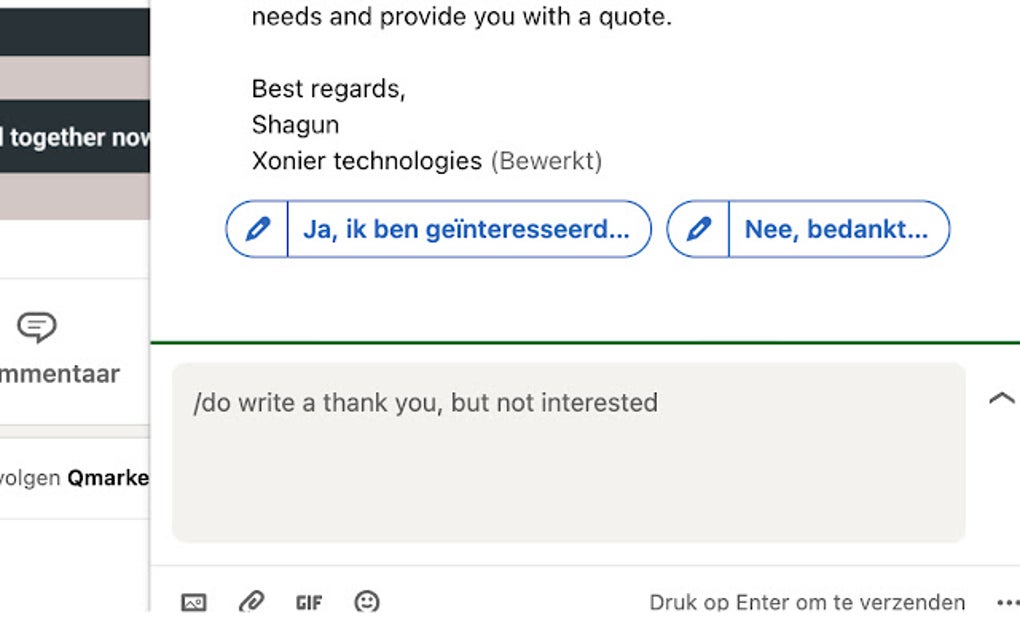1020x638 pixels.
Task: Open the GIF picker
Action: 309,602
